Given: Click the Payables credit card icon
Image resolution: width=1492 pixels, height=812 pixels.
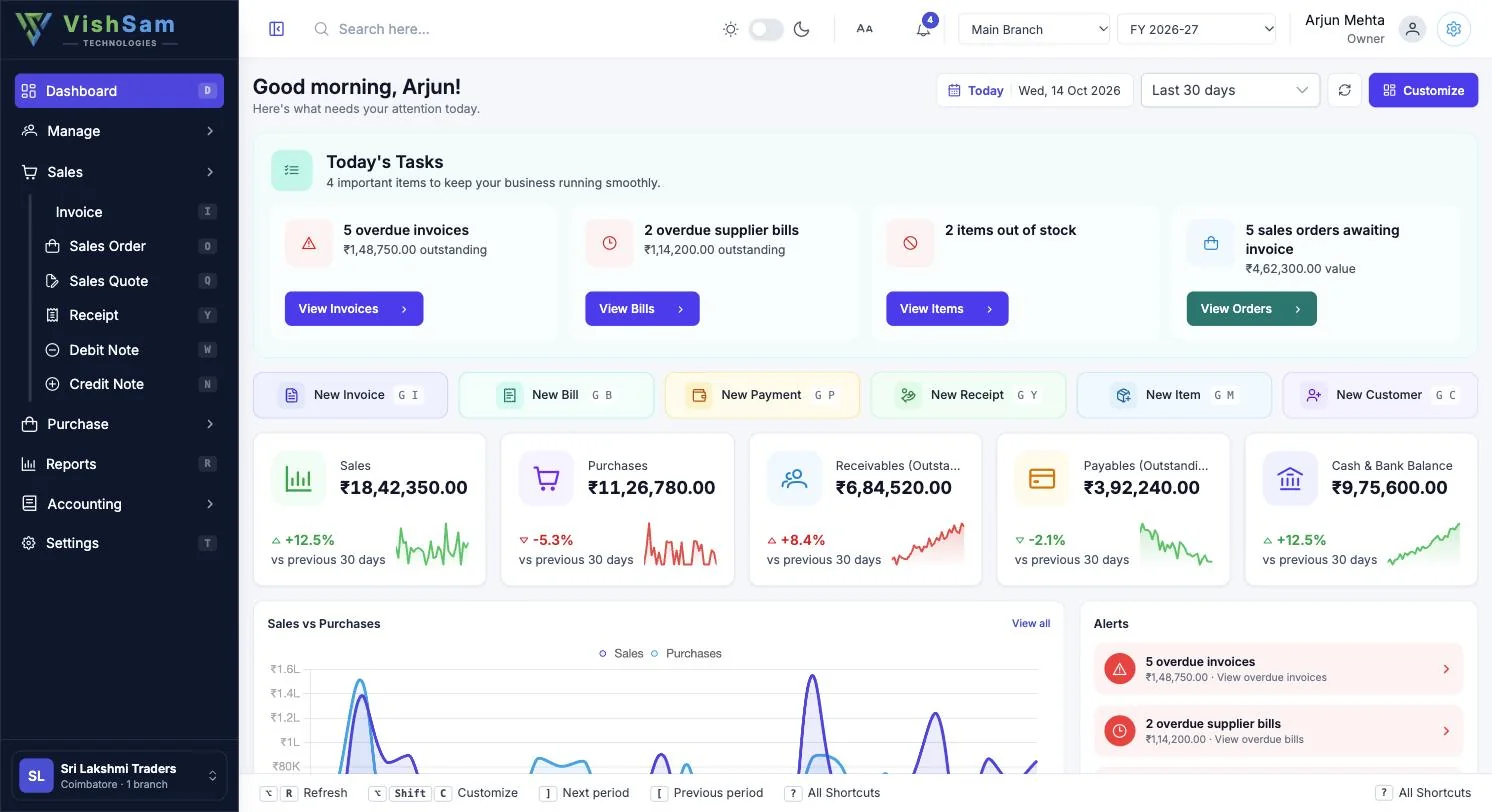Looking at the screenshot, I should (x=1042, y=478).
